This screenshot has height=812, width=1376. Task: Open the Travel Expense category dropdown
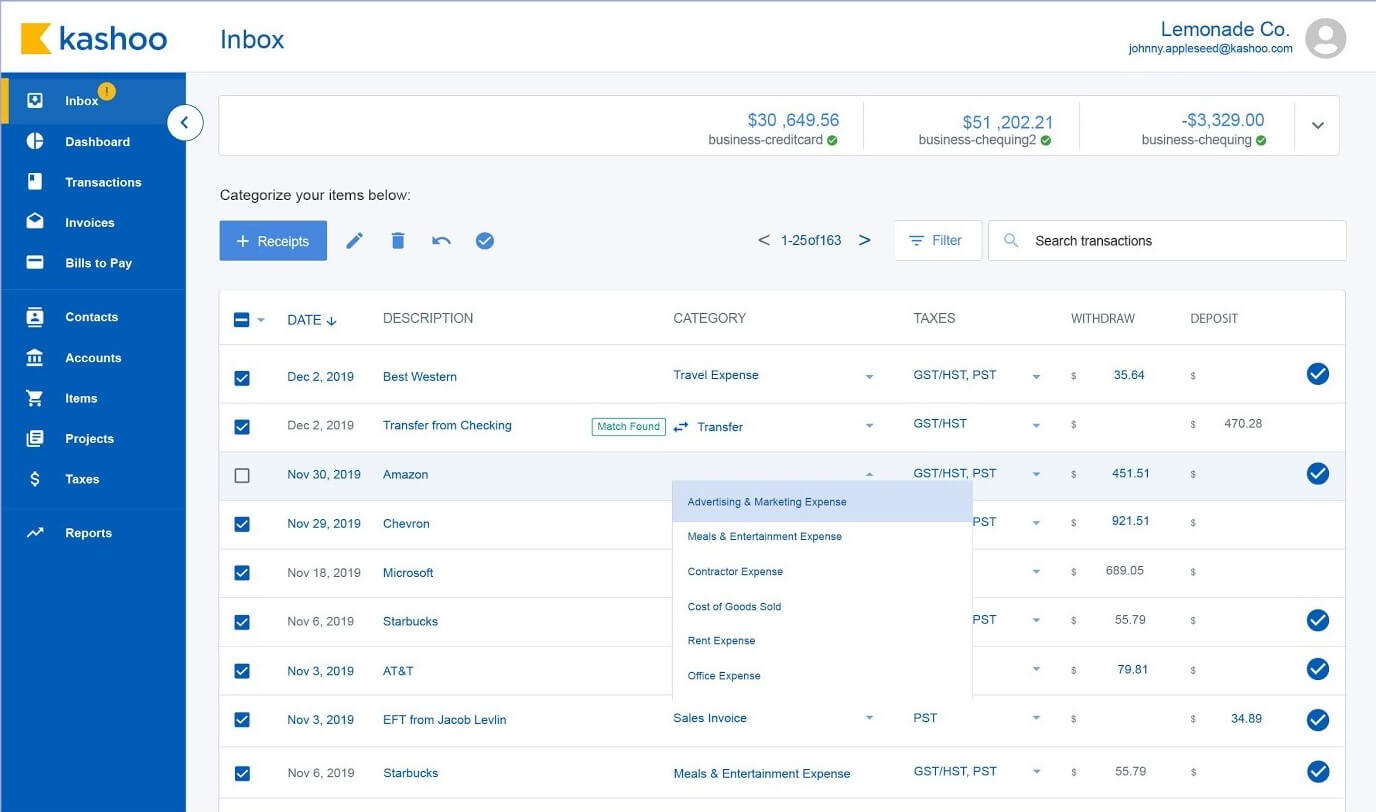(x=868, y=375)
